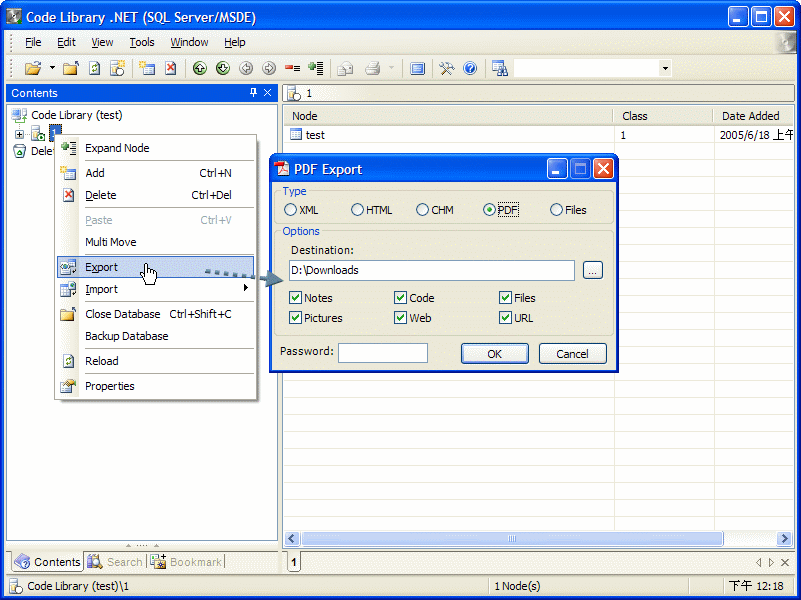
Task: Click the Export menu item icon
Action: [68, 267]
